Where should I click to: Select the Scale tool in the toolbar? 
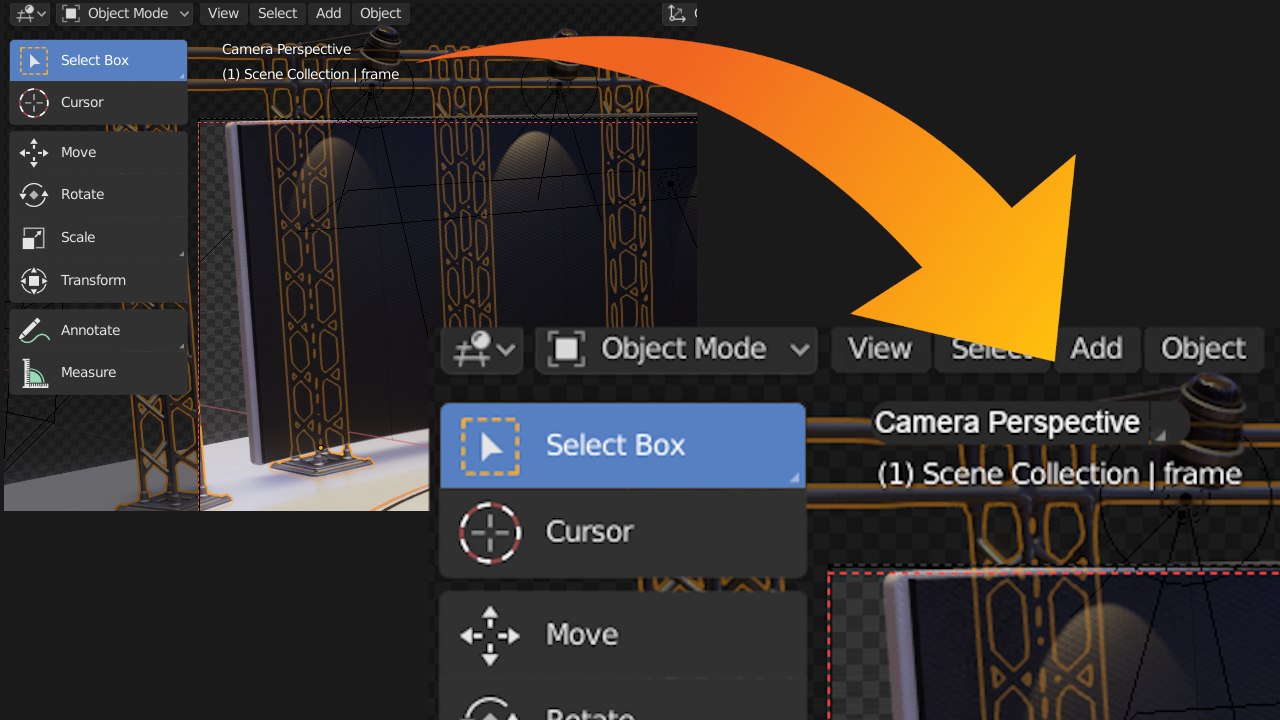(98, 237)
